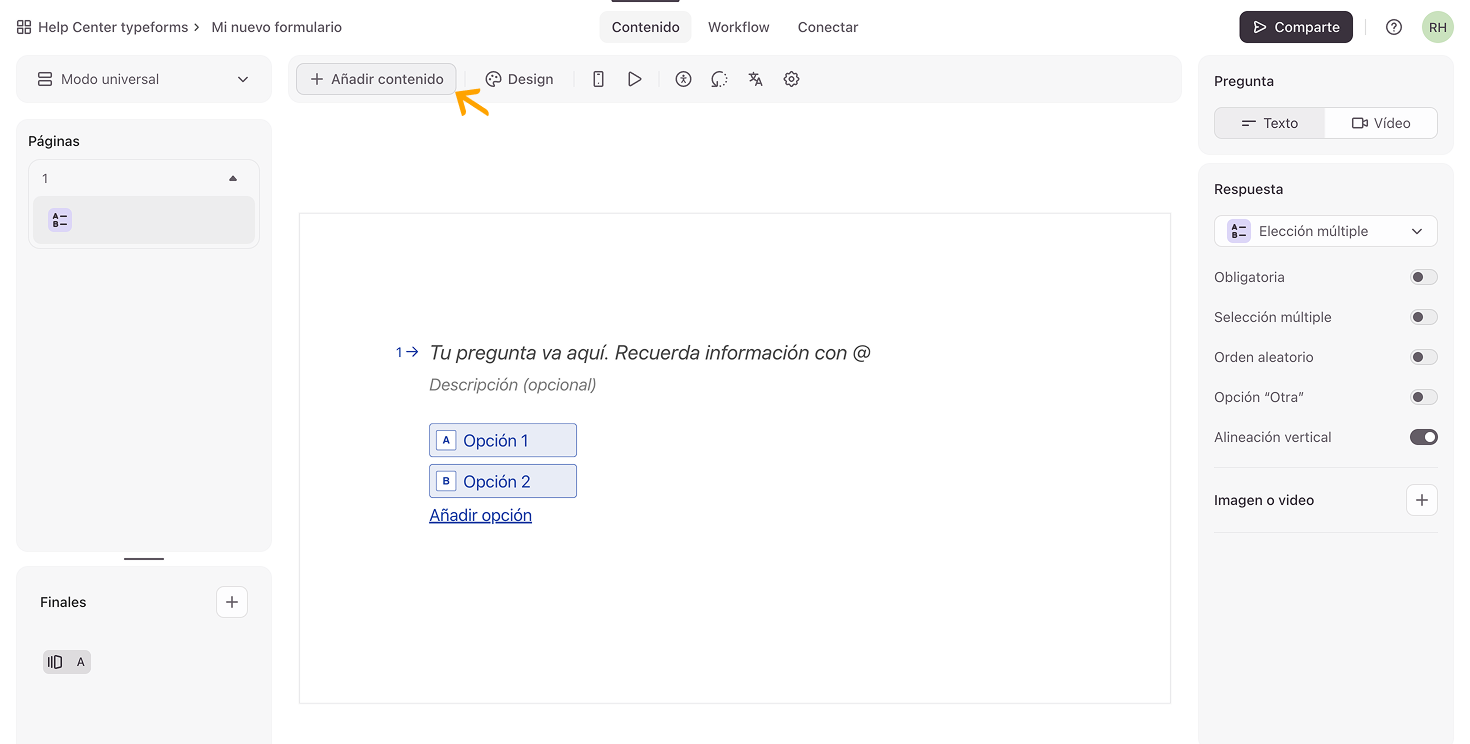This screenshot has height=744, width=1470.
Task: Switch to Contenido tab
Action: point(646,27)
